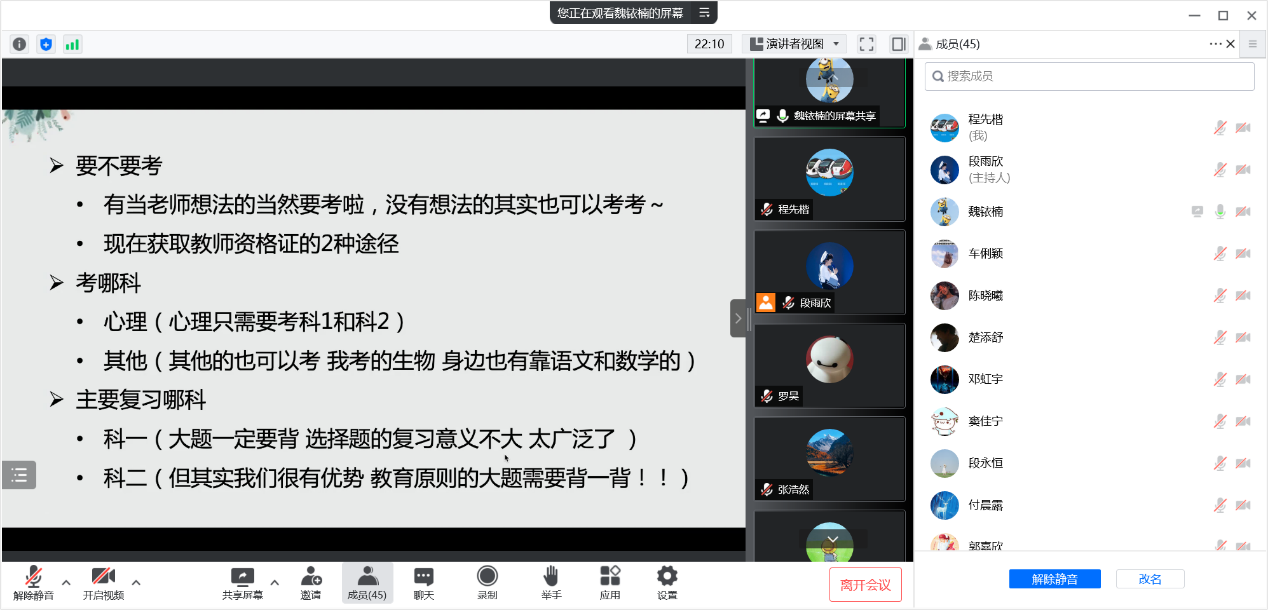Open the Chat (聊天) panel
Viewport: 1268px width, 610px height.
(424, 583)
